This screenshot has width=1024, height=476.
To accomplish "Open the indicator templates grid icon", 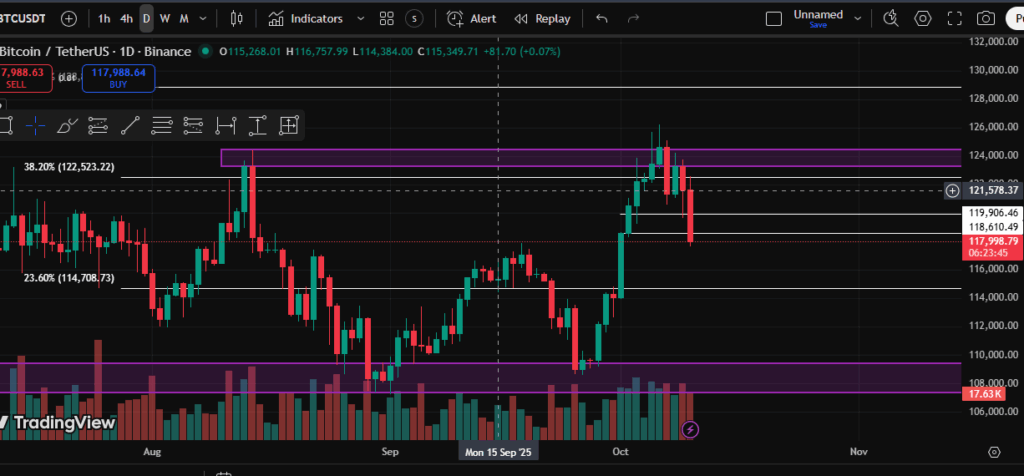I will (x=385, y=18).
